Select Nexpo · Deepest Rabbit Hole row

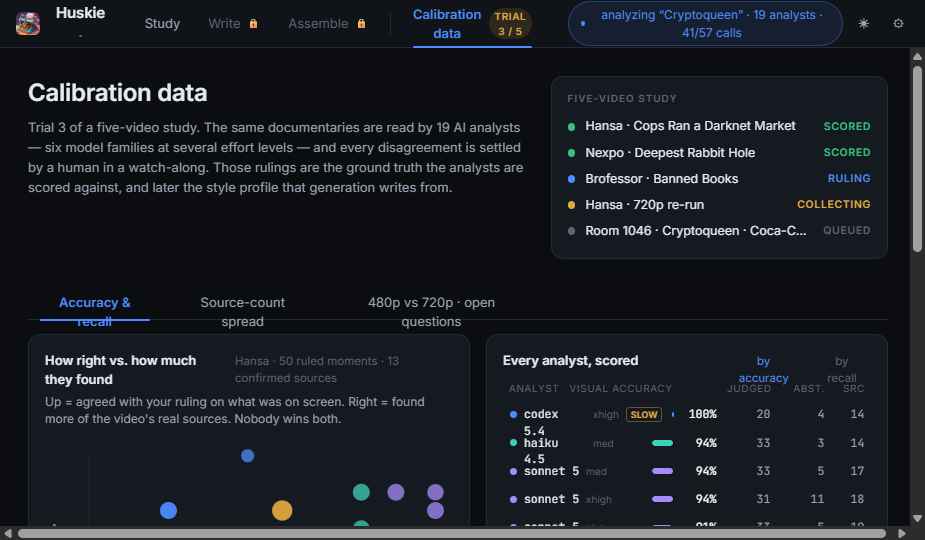point(719,152)
